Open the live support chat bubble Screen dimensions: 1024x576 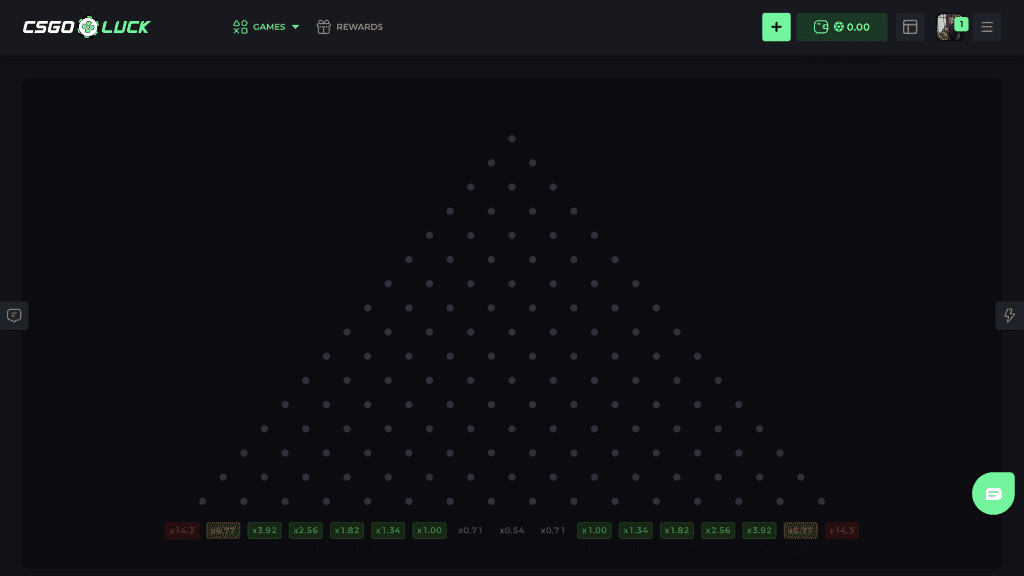[x=993, y=493]
